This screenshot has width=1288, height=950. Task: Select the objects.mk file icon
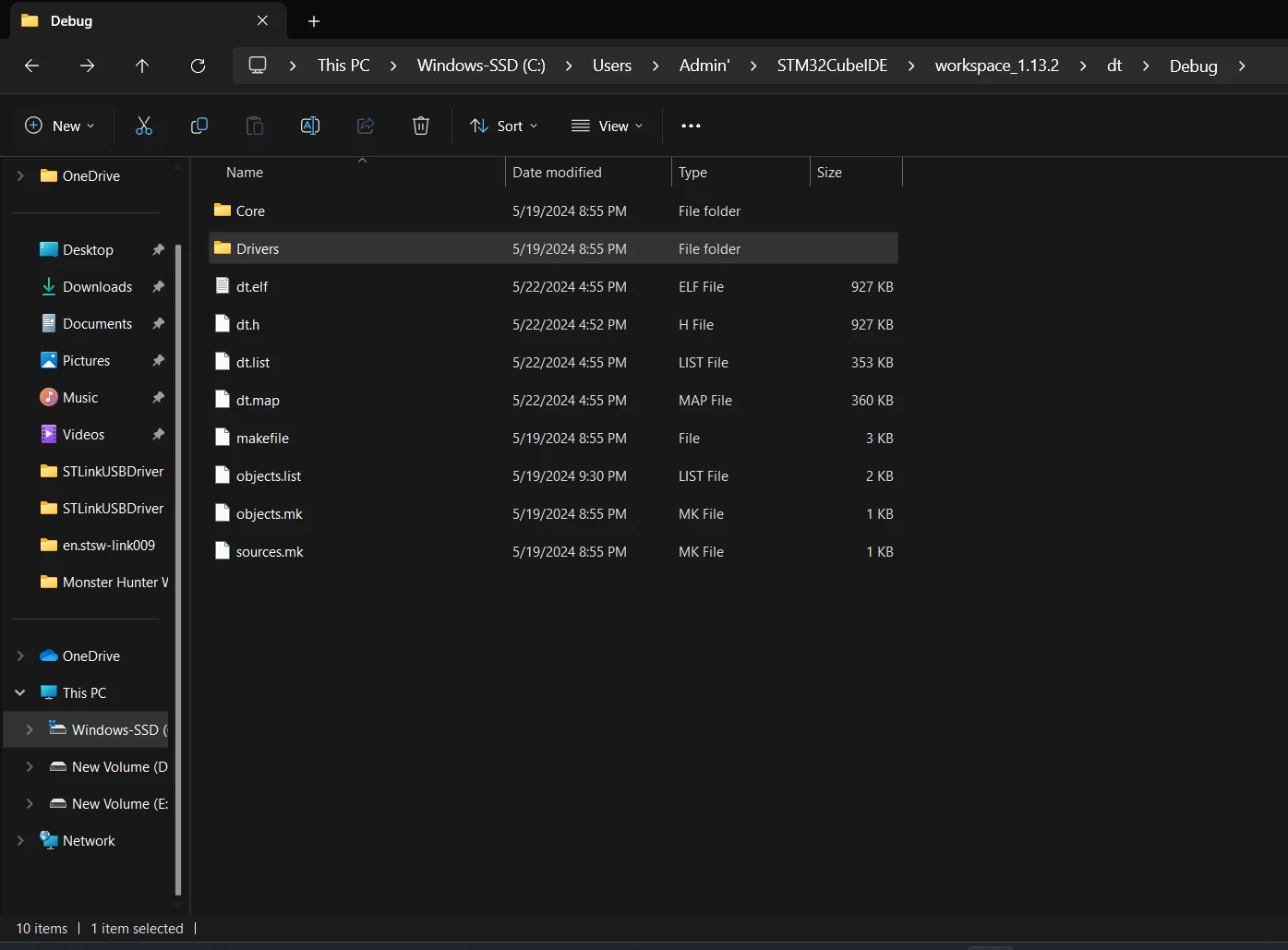coord(223,513)
